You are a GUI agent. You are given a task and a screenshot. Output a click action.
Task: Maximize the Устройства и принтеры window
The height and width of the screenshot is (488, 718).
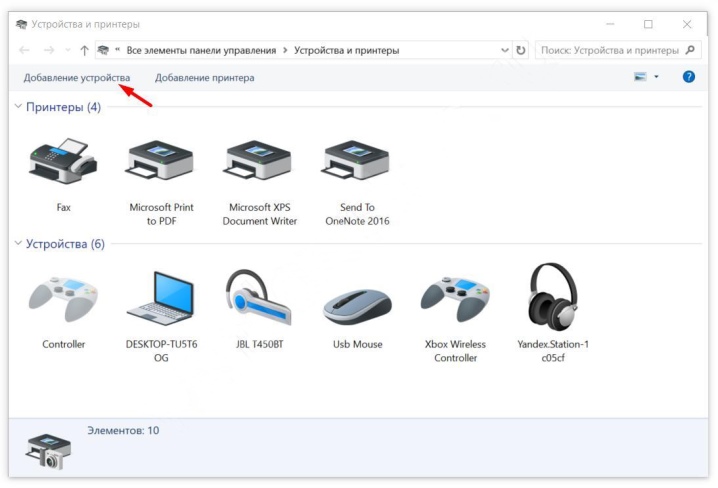[x=648, y=24]
